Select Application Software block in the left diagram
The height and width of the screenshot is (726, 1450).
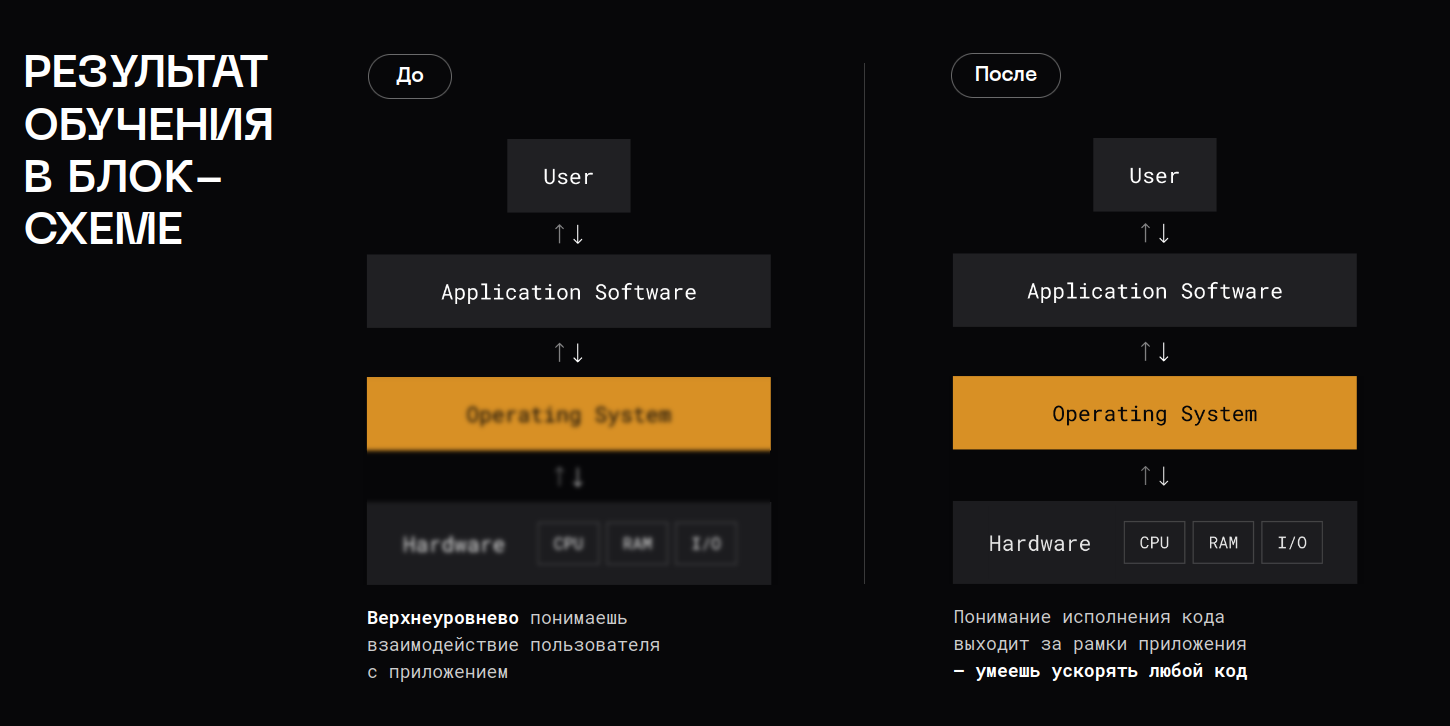tap(568, 292)
